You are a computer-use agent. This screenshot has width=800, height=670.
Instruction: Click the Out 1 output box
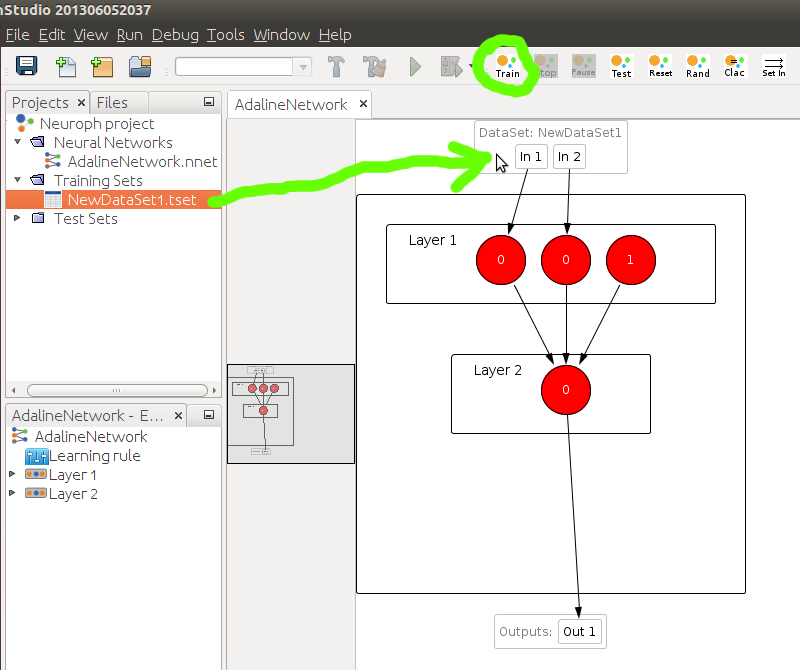tap(579, 632)
